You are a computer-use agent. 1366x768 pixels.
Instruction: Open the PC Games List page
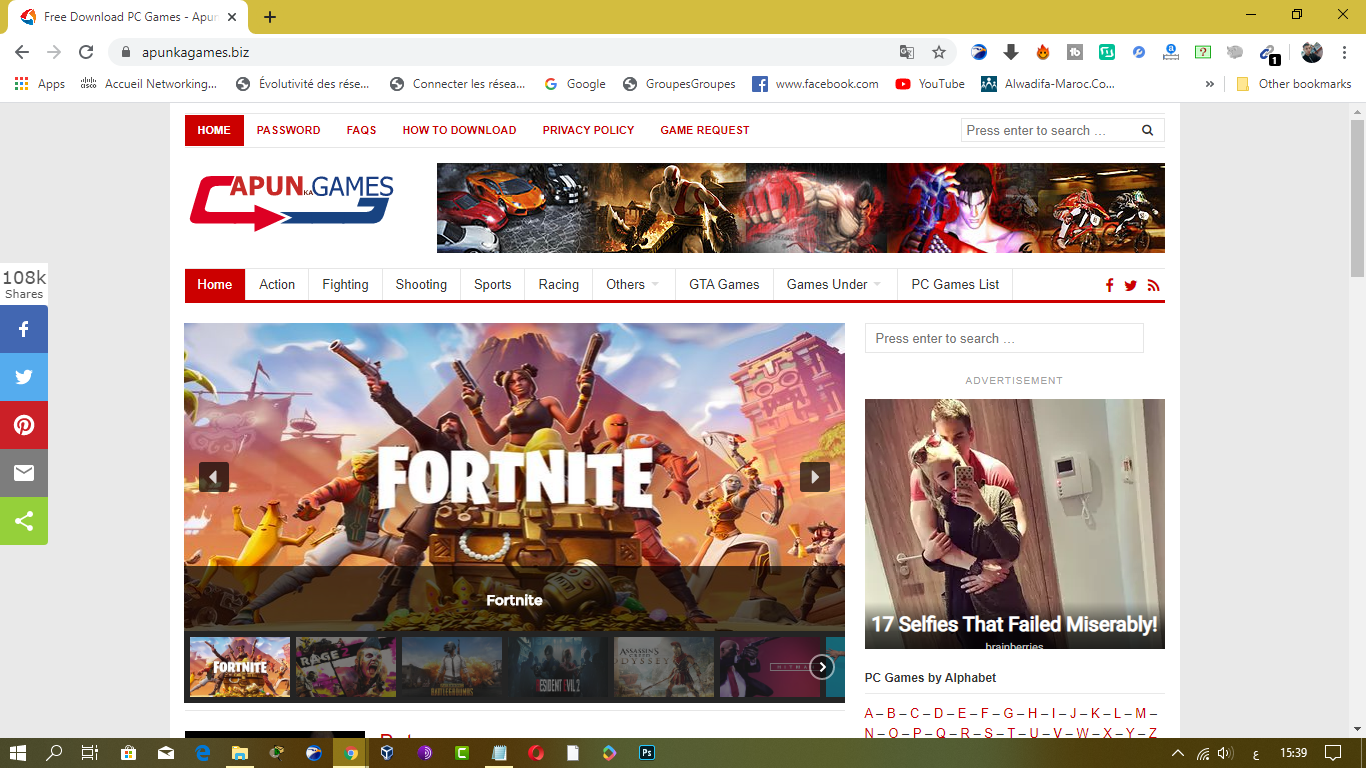point(955,284)
